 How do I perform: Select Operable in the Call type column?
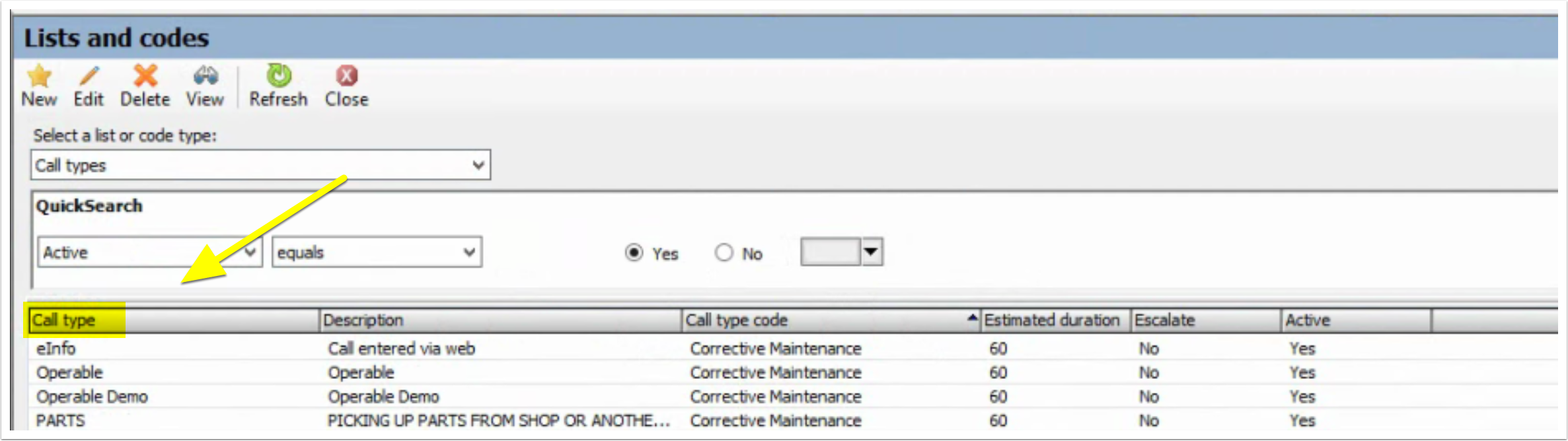click(69, 372)
